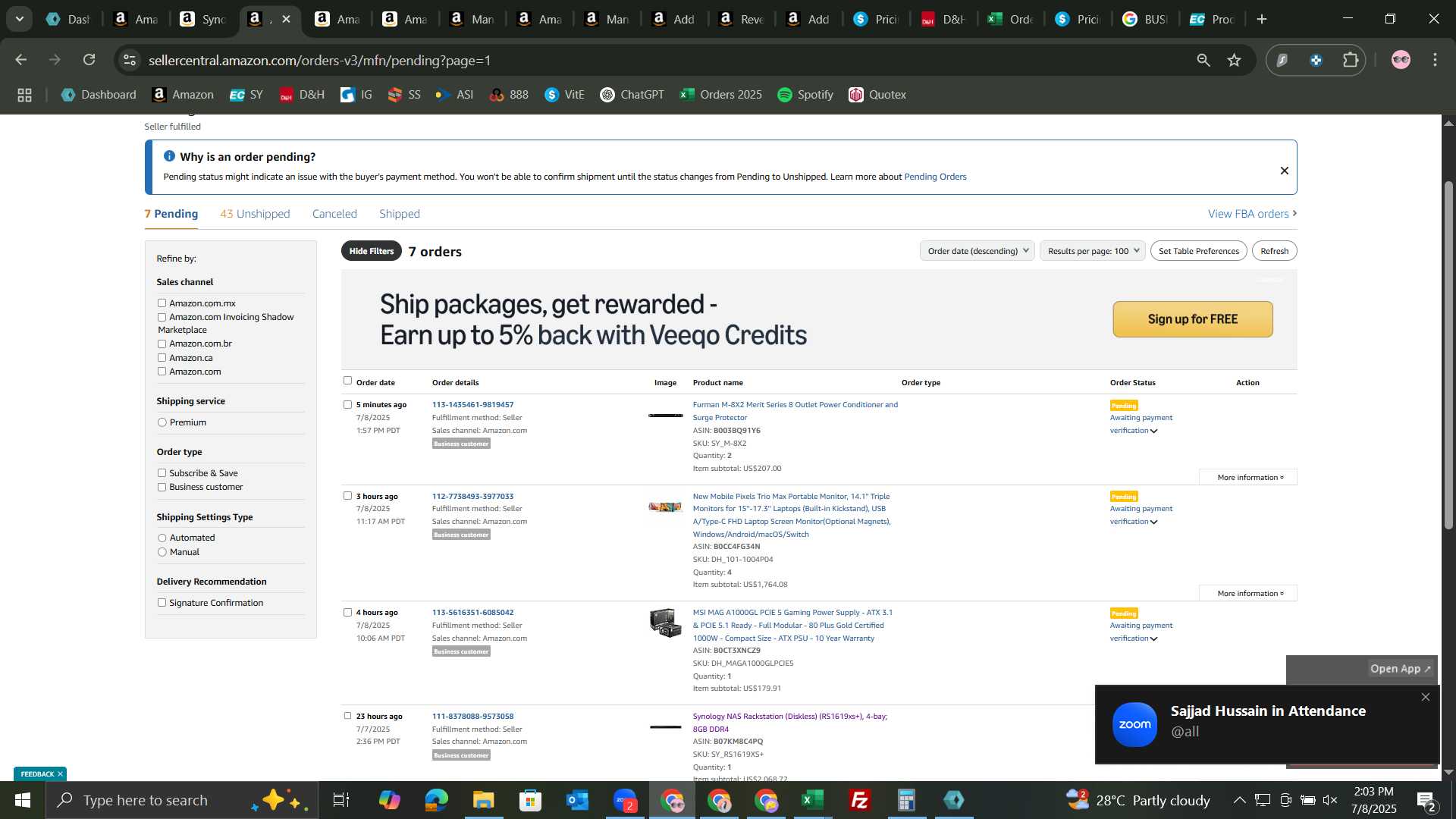
Task: Switch to the Shipped tab
Action: (400, 214)
